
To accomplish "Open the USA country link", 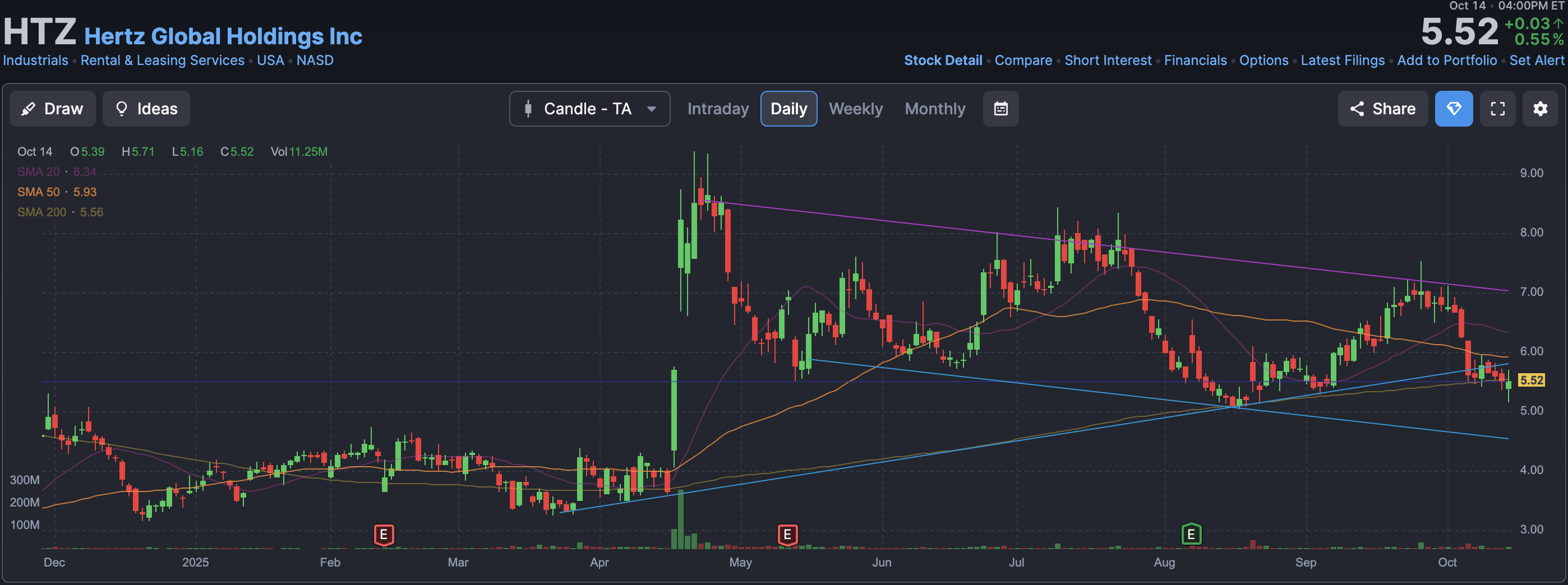I will click(x=270, y=60).
